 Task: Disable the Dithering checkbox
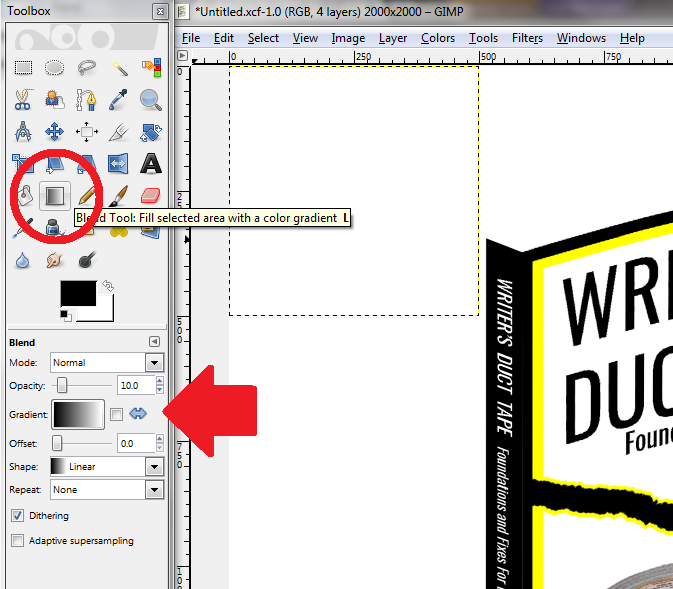point(18,516)
